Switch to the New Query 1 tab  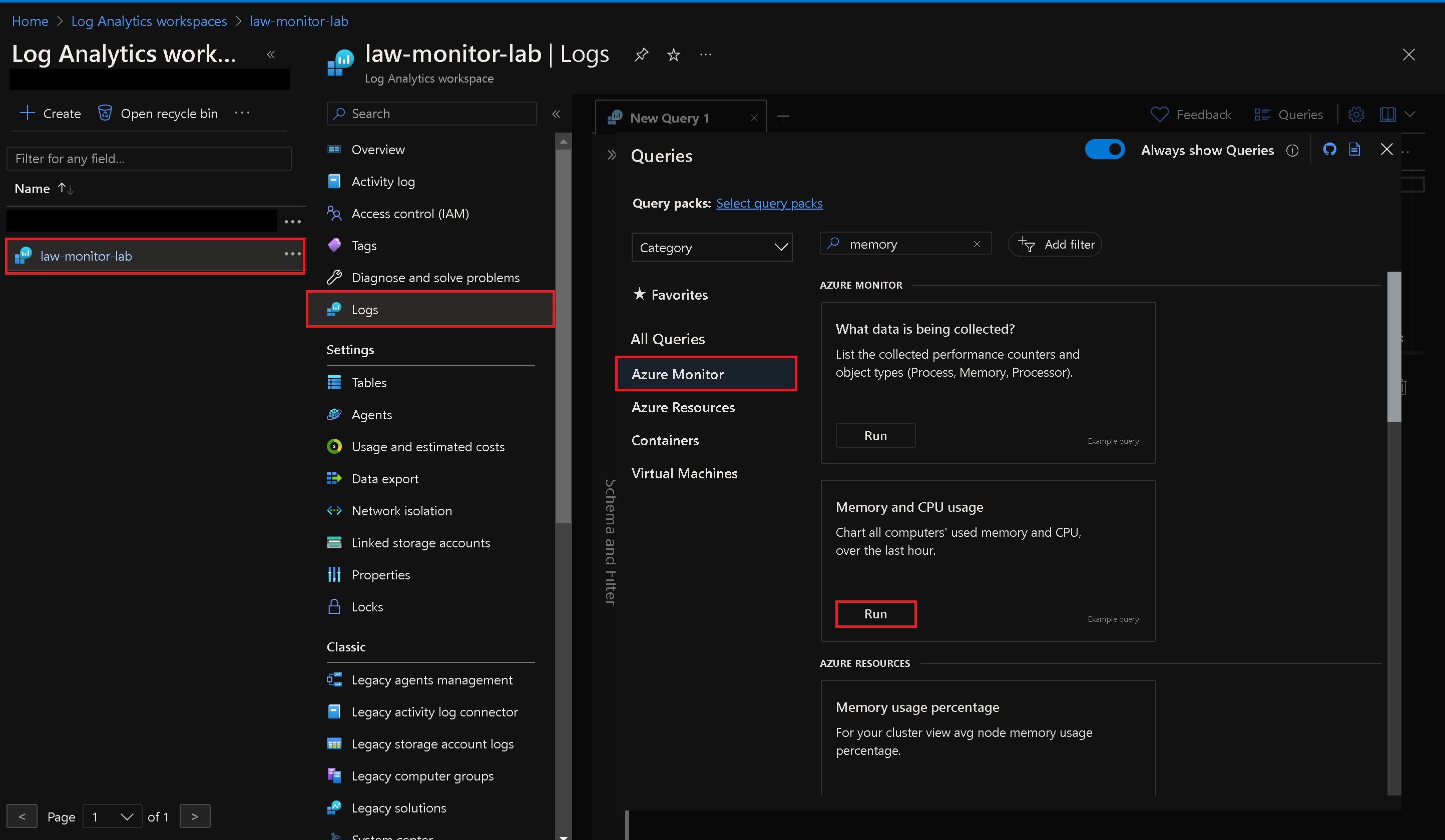tap(670, 117)
